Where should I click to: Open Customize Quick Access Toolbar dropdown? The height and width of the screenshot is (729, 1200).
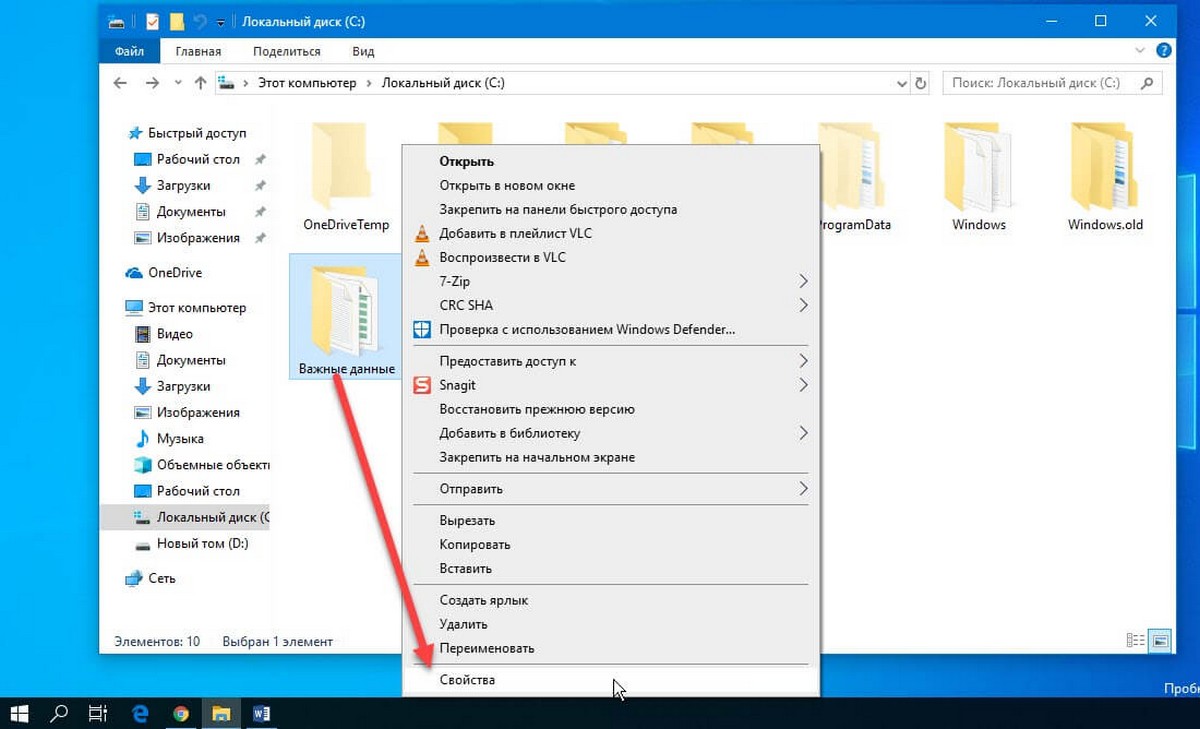(x=220, y=21)
